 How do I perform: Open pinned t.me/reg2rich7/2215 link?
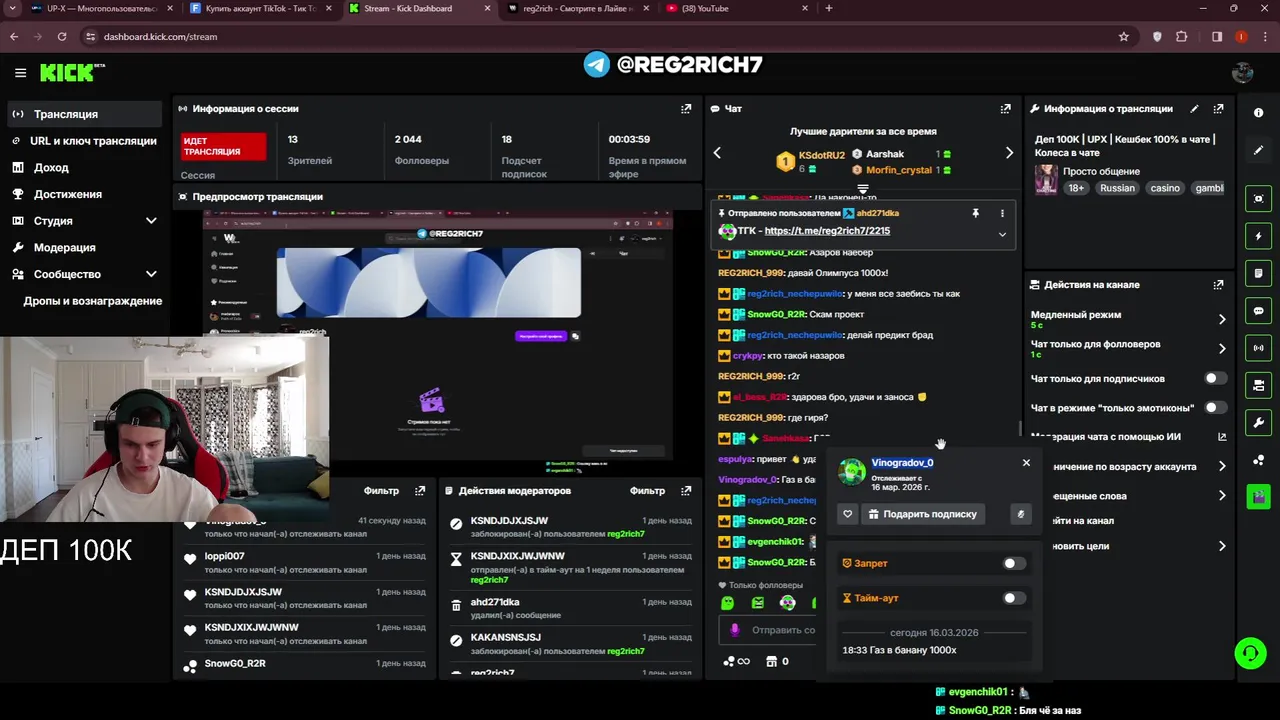tap(827, 231)
